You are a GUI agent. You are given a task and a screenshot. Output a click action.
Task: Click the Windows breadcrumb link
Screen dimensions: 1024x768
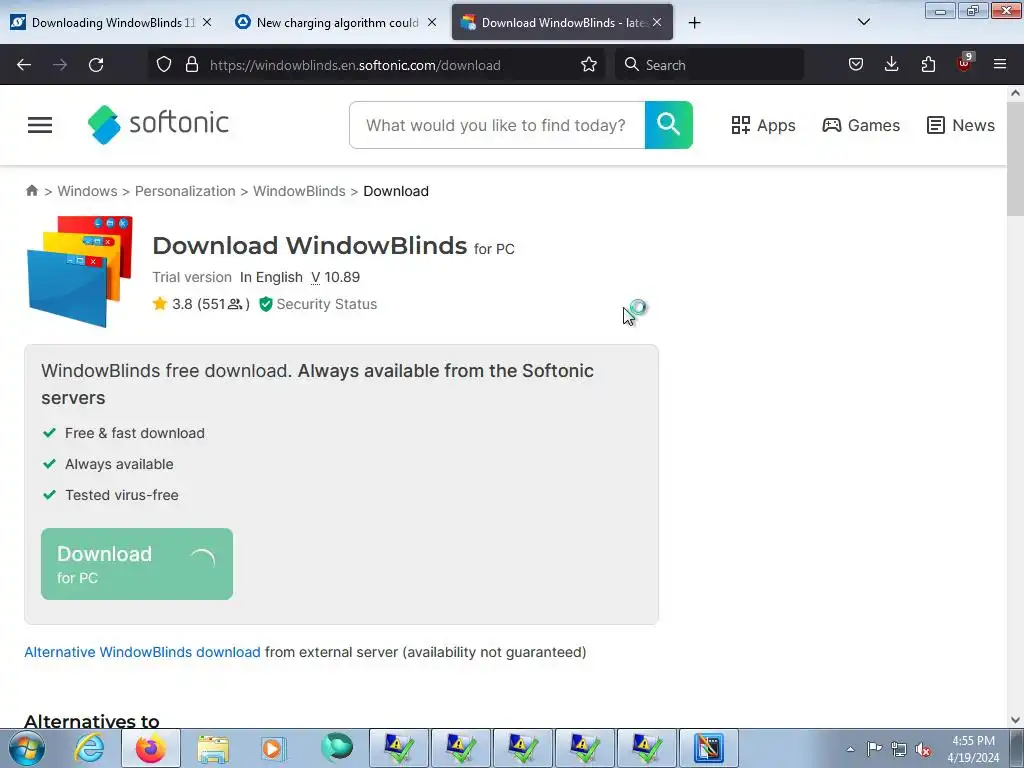[88, 191]
